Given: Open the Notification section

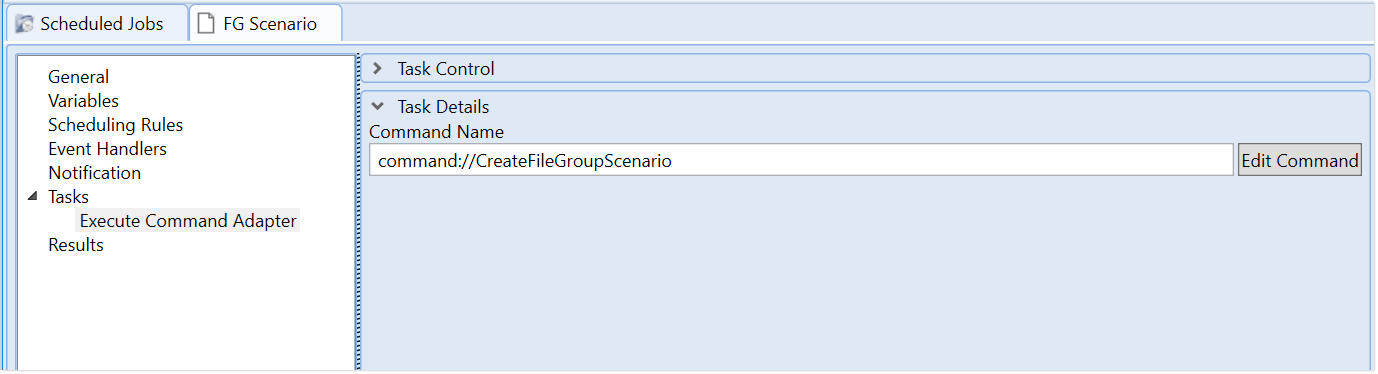Looking at the screenshot, I should coord(94,173).
